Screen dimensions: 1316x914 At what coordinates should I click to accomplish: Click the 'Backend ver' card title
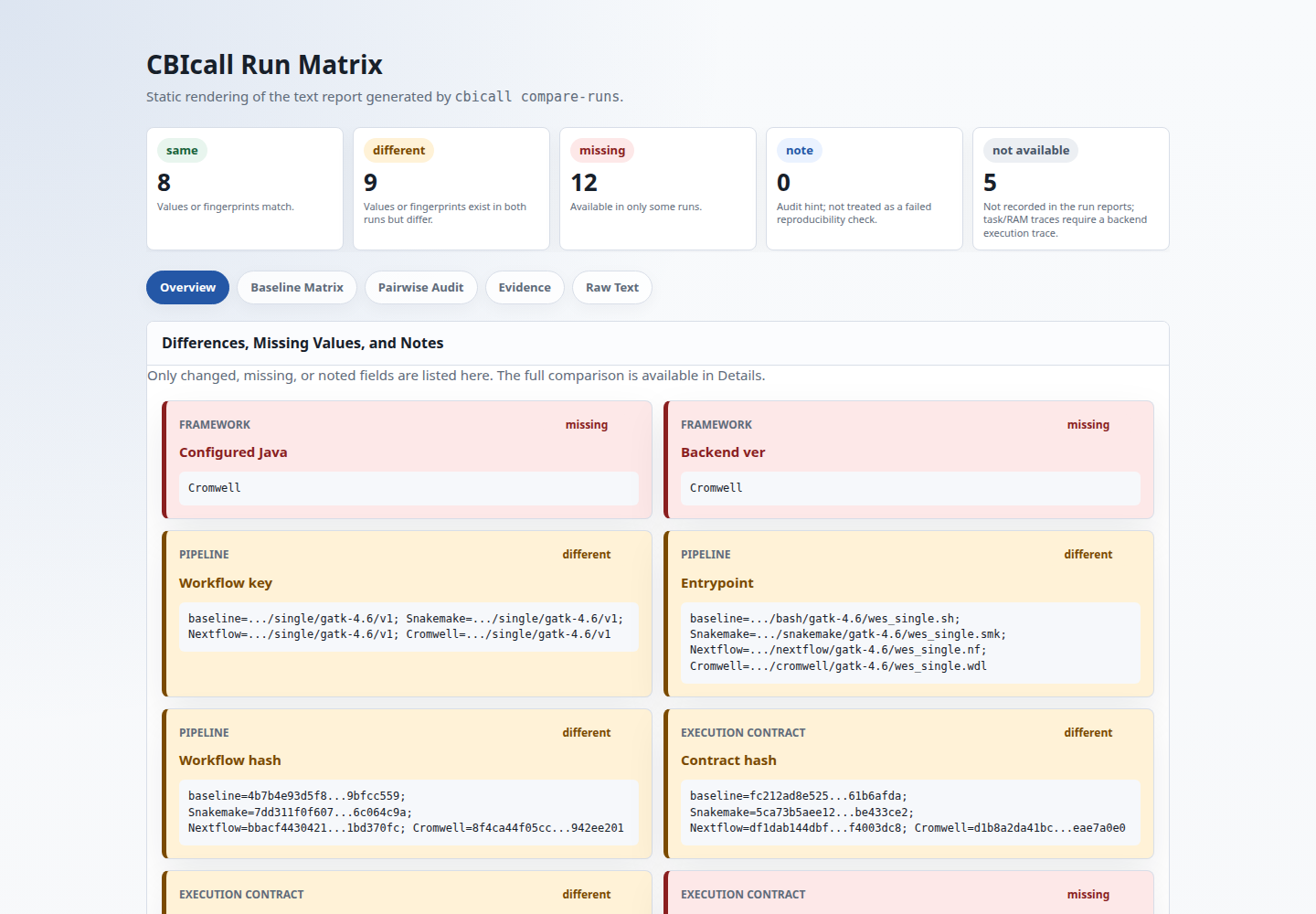tap(723, 452)
